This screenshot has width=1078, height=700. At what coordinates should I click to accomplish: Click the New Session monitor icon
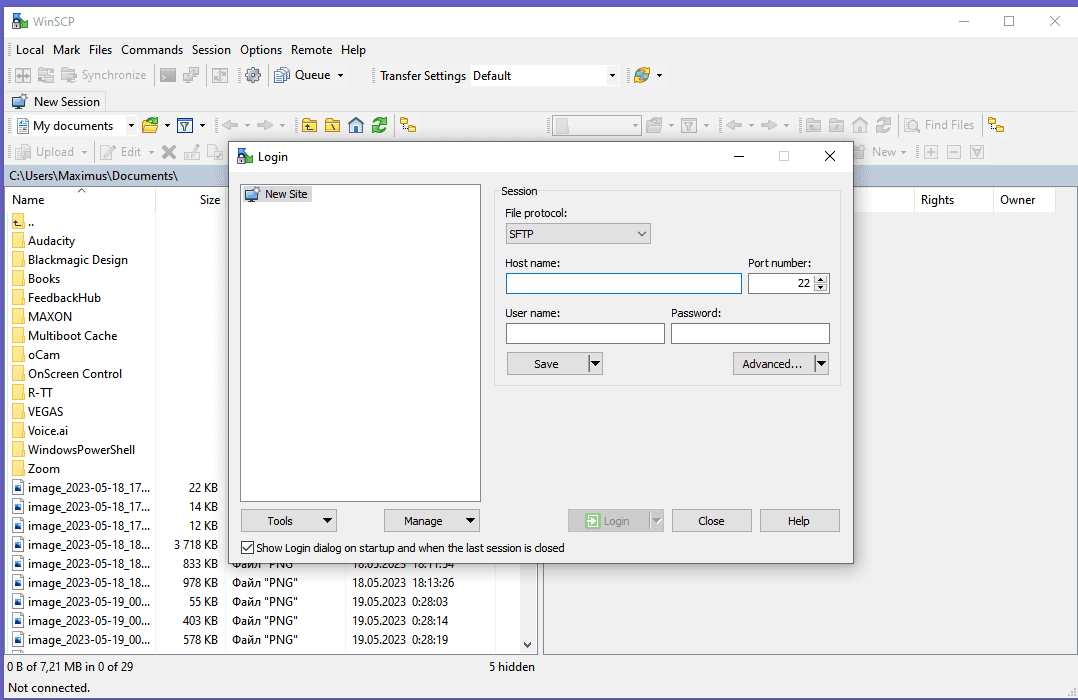pos(19,101)
